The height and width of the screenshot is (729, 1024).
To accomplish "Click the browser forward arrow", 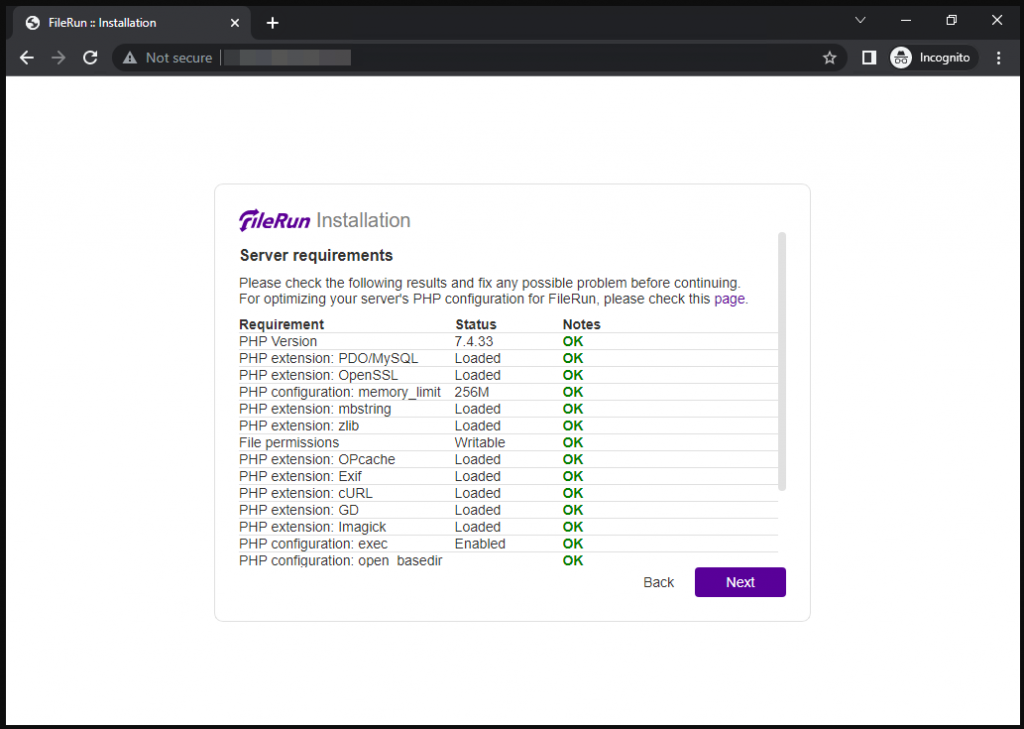I will 58,58.
